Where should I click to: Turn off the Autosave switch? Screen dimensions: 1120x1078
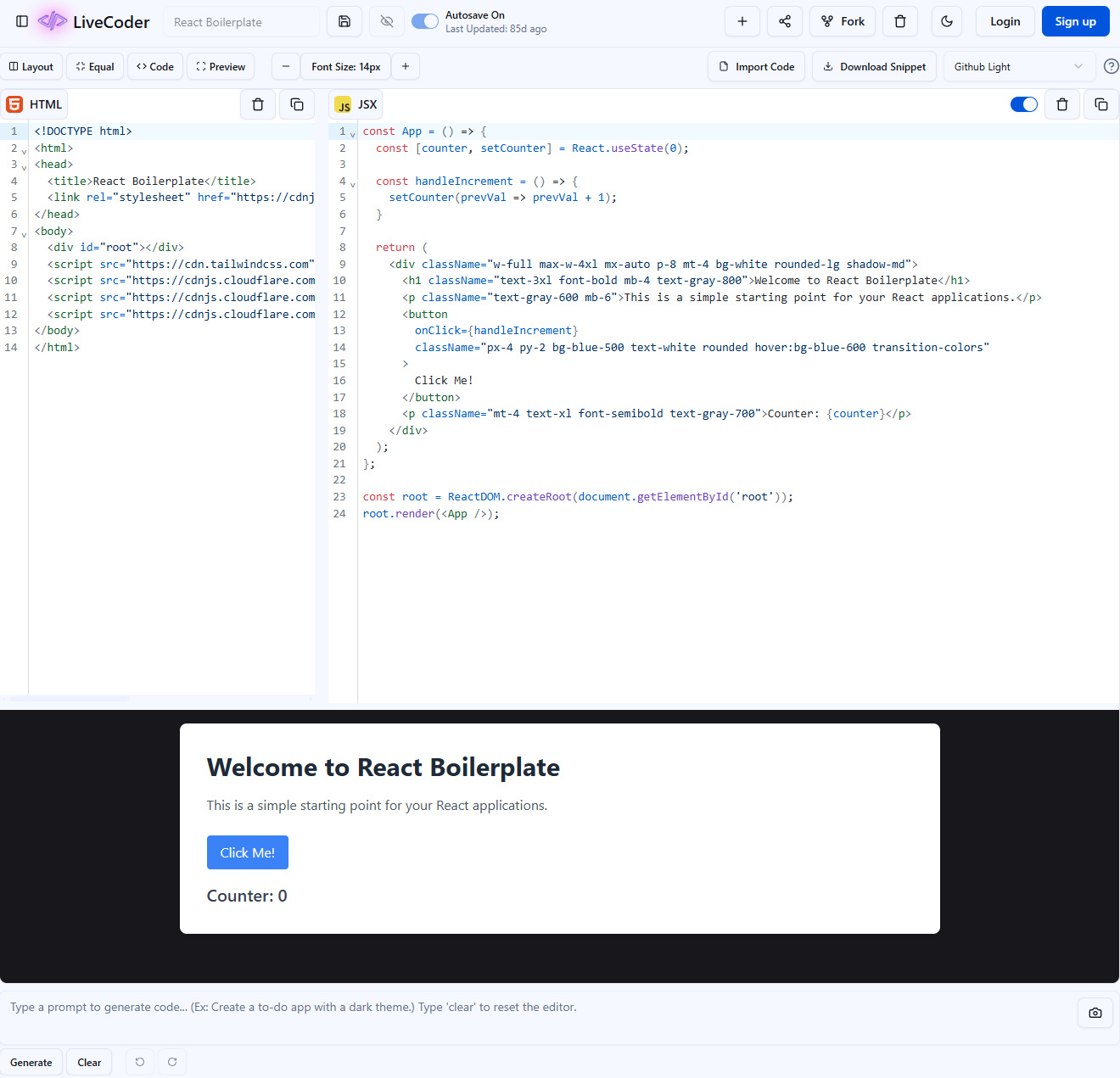(425, 21)
